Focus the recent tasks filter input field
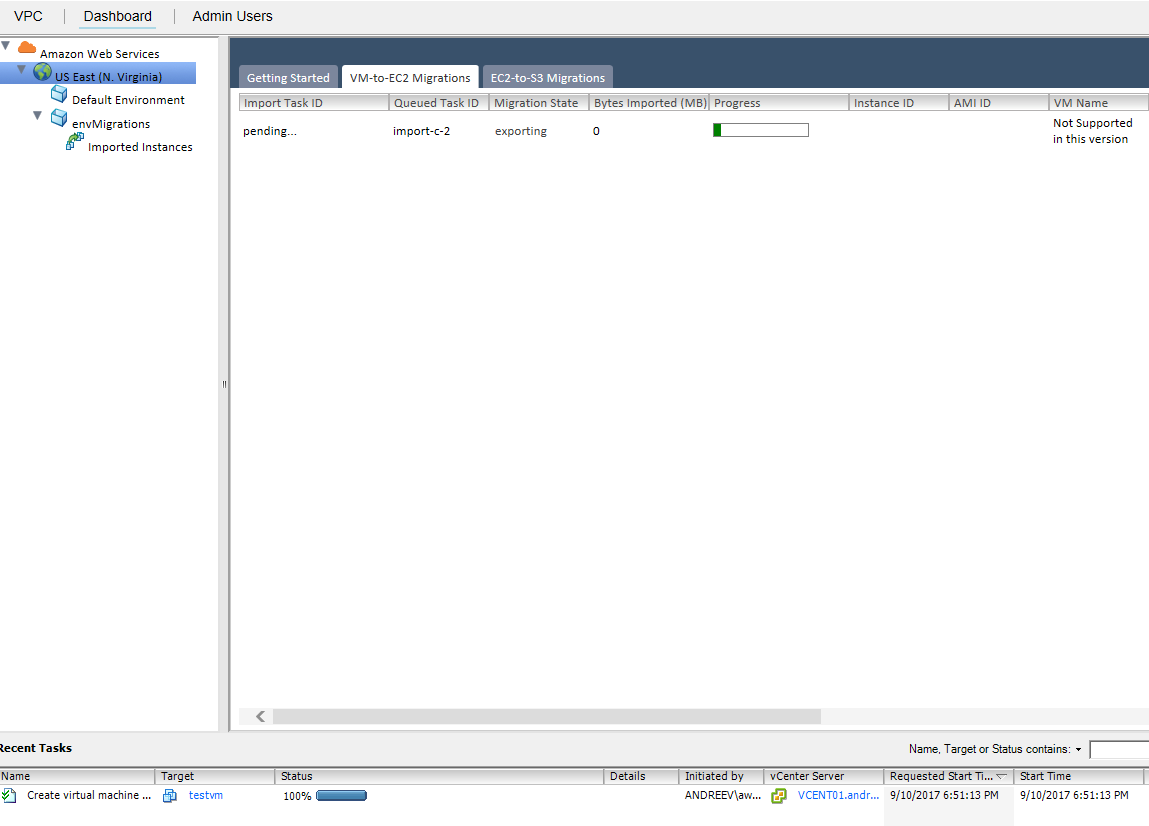The image size is (1149, 826). coord(1119,749)
